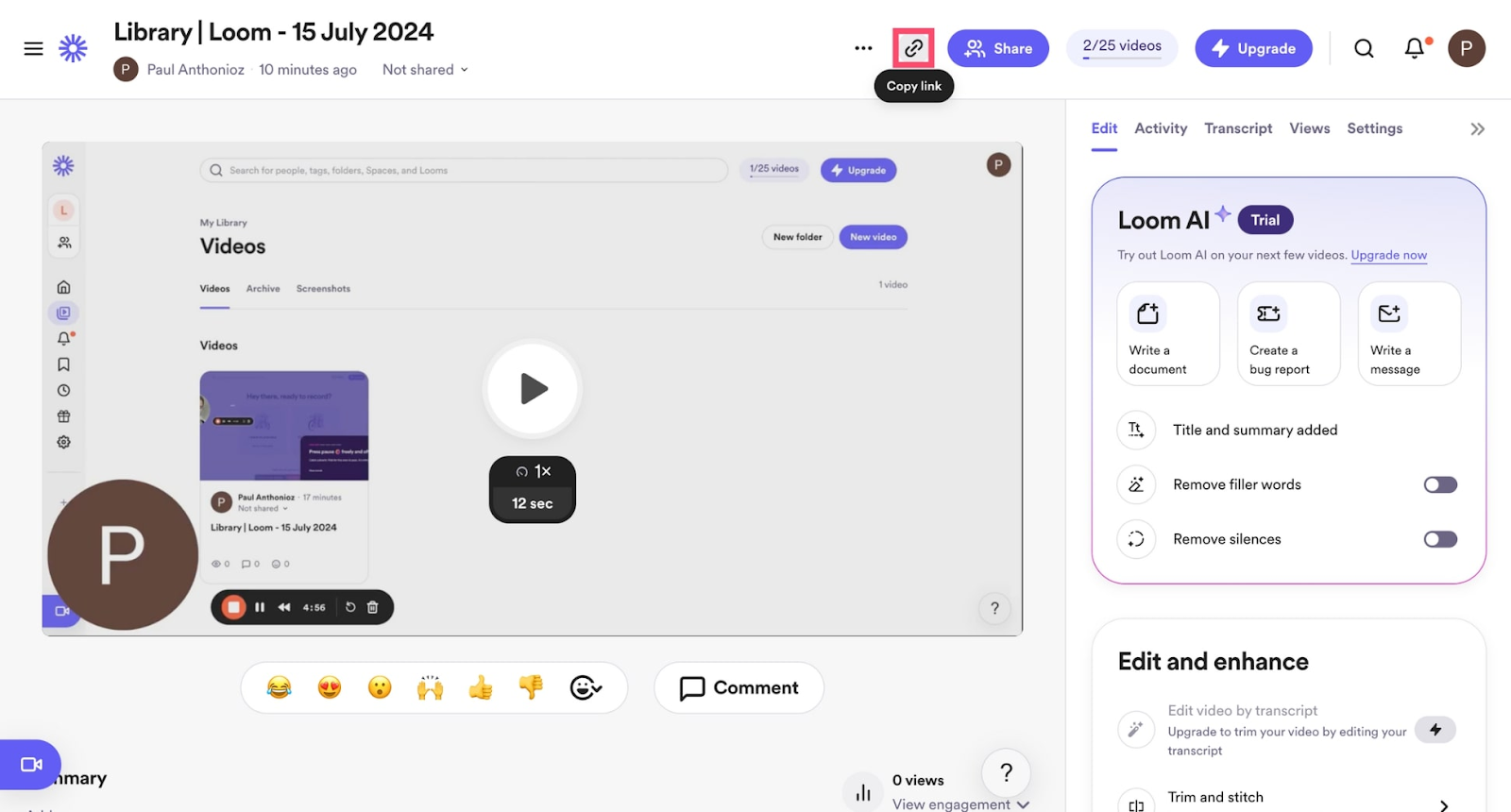The image size is (1511, 812).
Task: React with the heart eyes emoji
Action: tap(330, 687)
